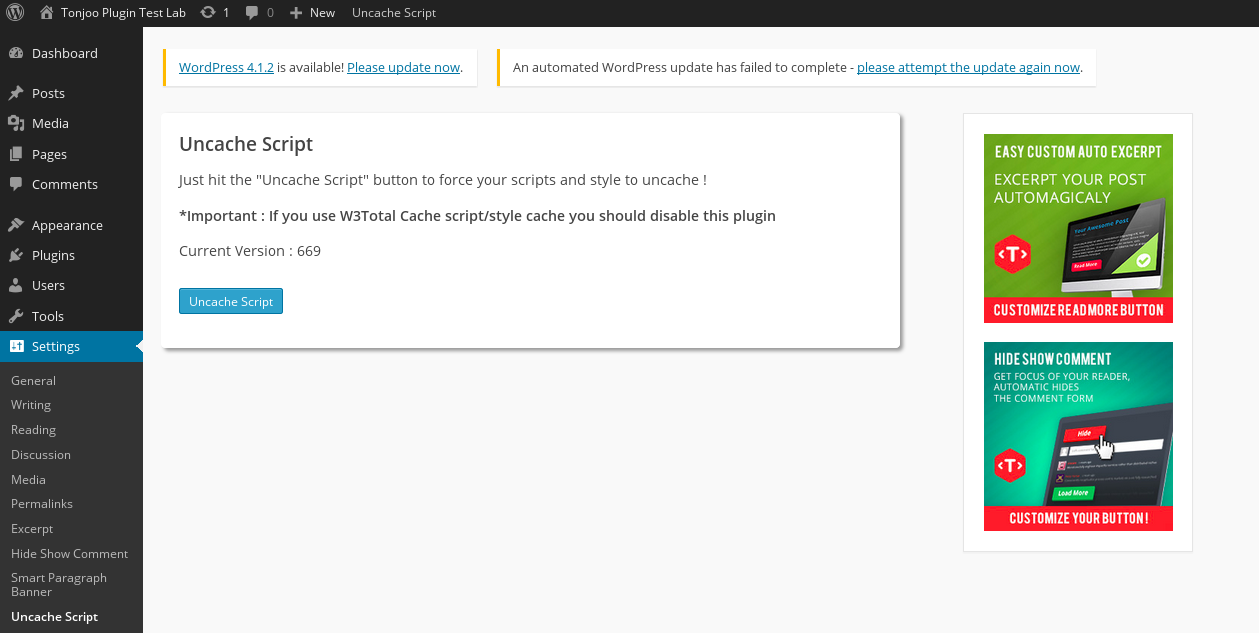Select Uncache Script submenu item
The width and height of the screenshot is (1259, 633).
[54, 617]
